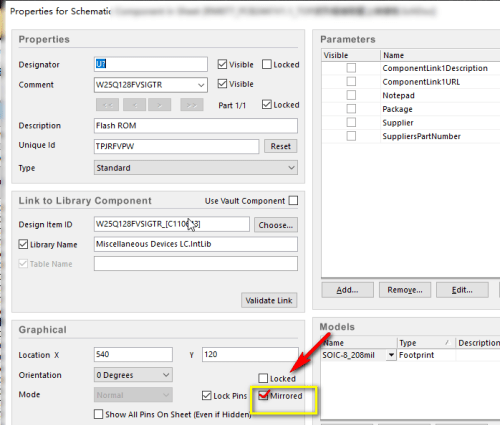Click the Reset button for Unique Id

(281, 146)
